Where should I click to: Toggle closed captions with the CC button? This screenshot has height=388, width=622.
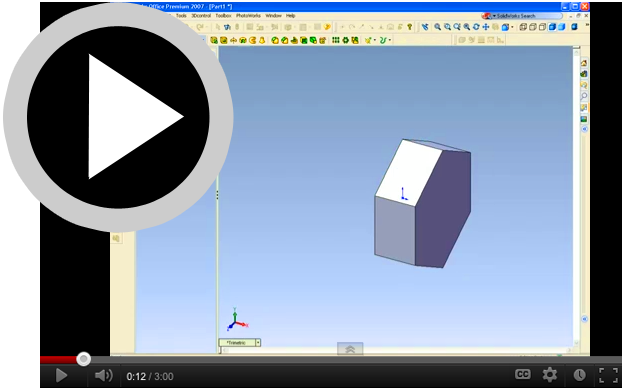pos(522,375)
